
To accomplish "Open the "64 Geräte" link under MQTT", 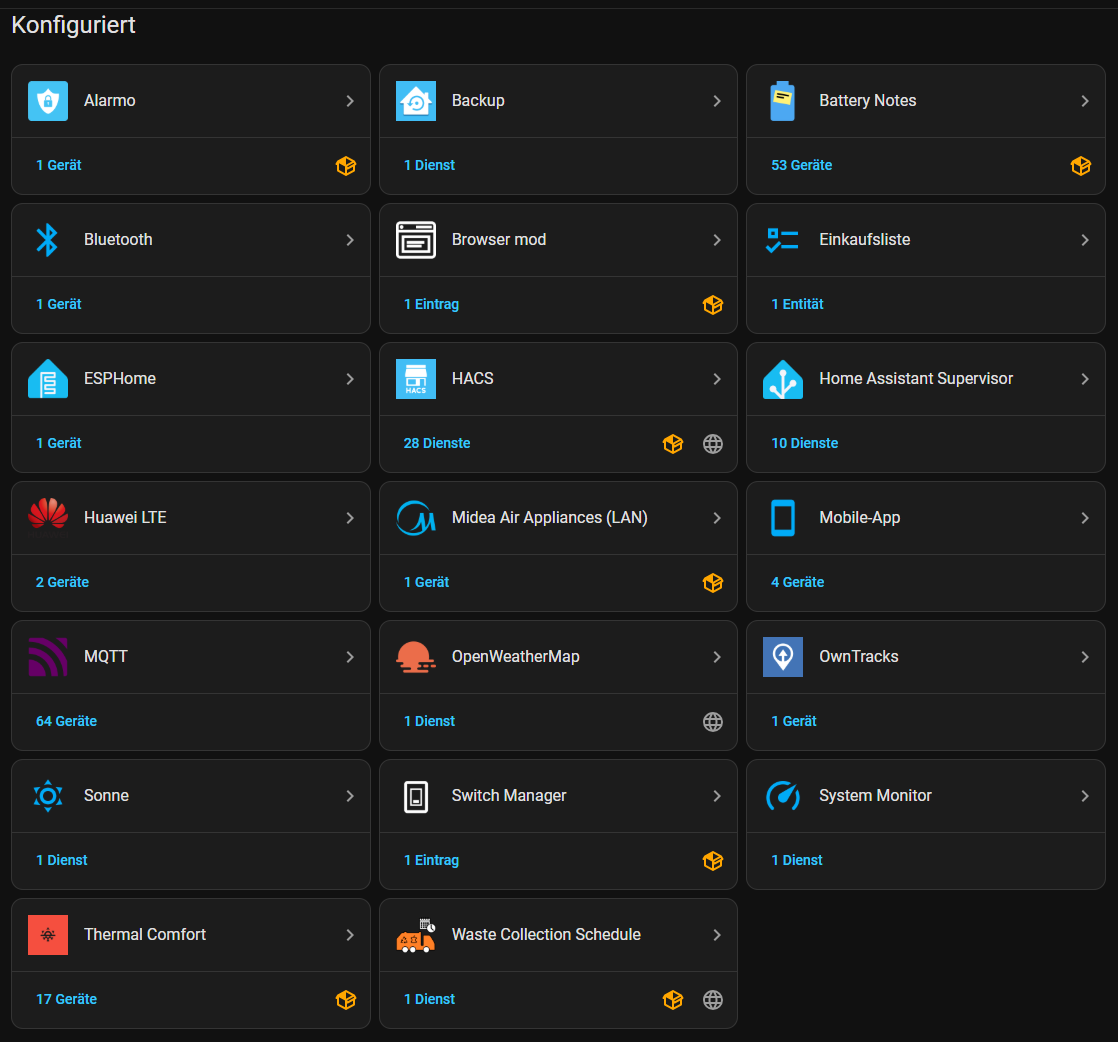I will click(66, 721).
